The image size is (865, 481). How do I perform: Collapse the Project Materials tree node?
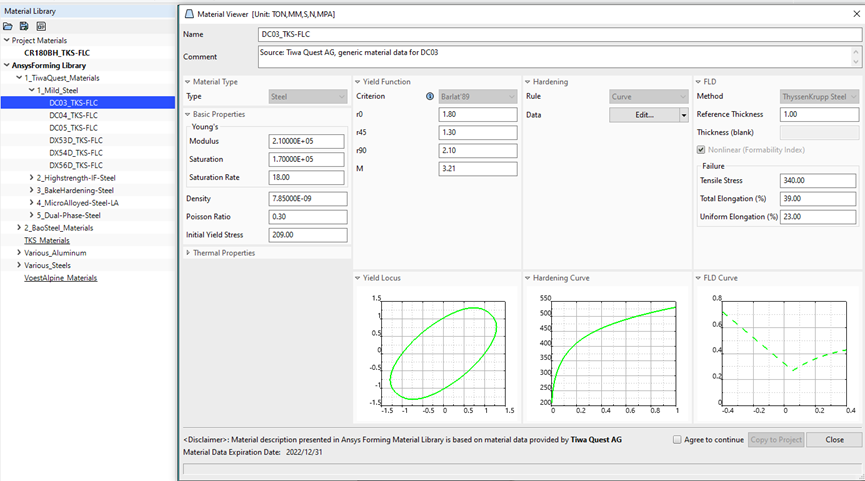pos(7,40)
